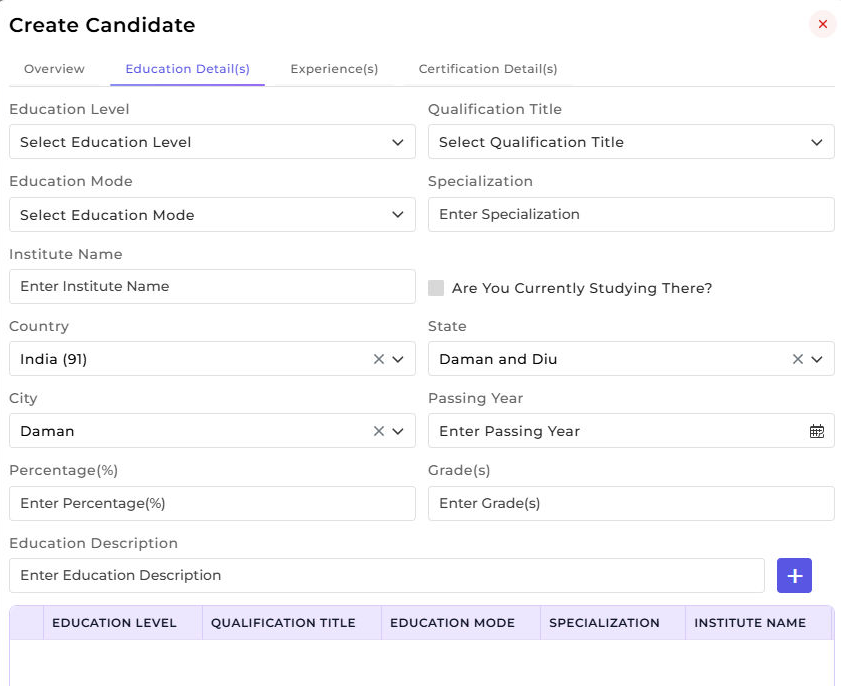Close the Create Candidate dialog
The image size is (841, 686).
pos(822,24)
